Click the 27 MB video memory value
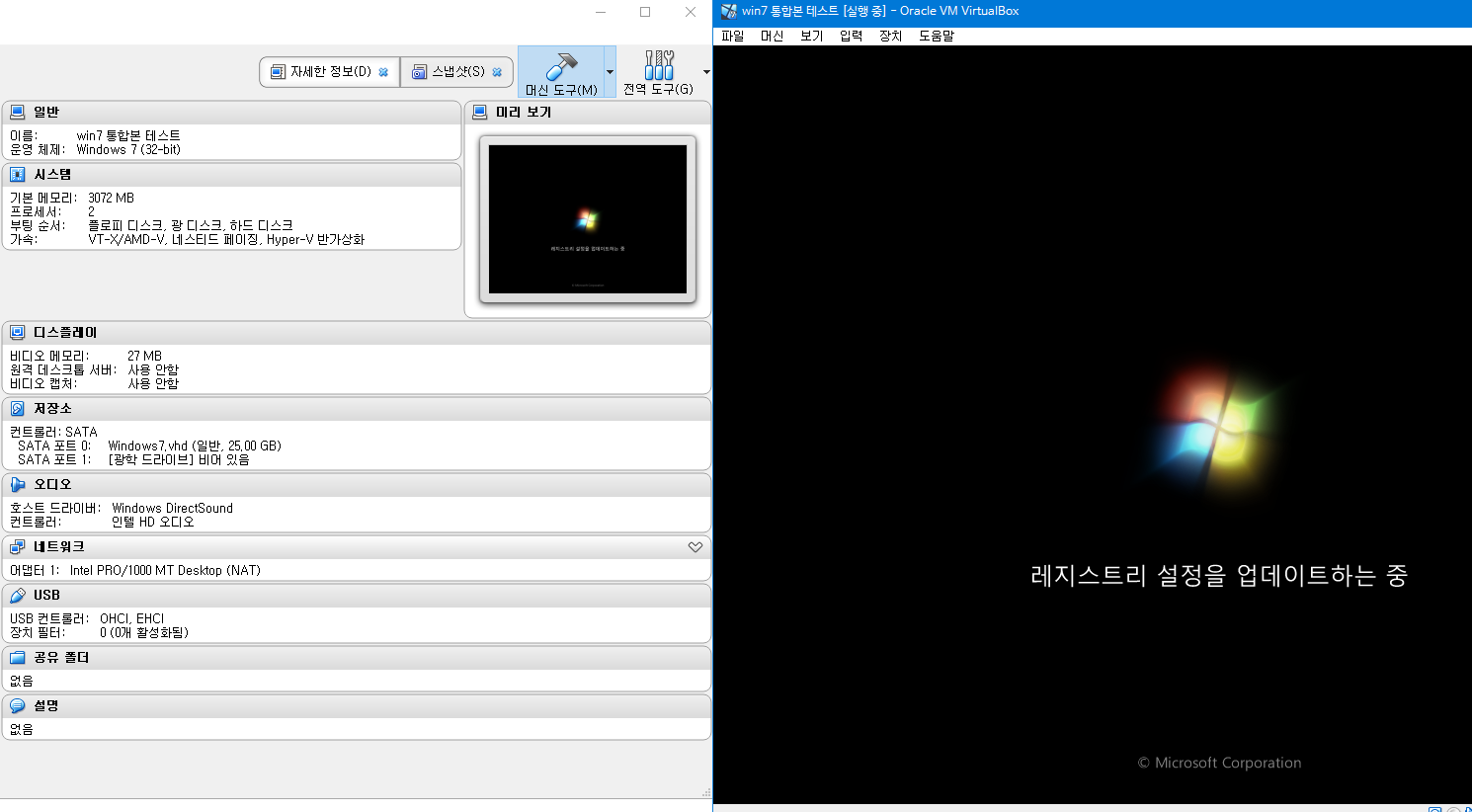The width and height of the screenshot is (1472, 812). click(144, 356)
